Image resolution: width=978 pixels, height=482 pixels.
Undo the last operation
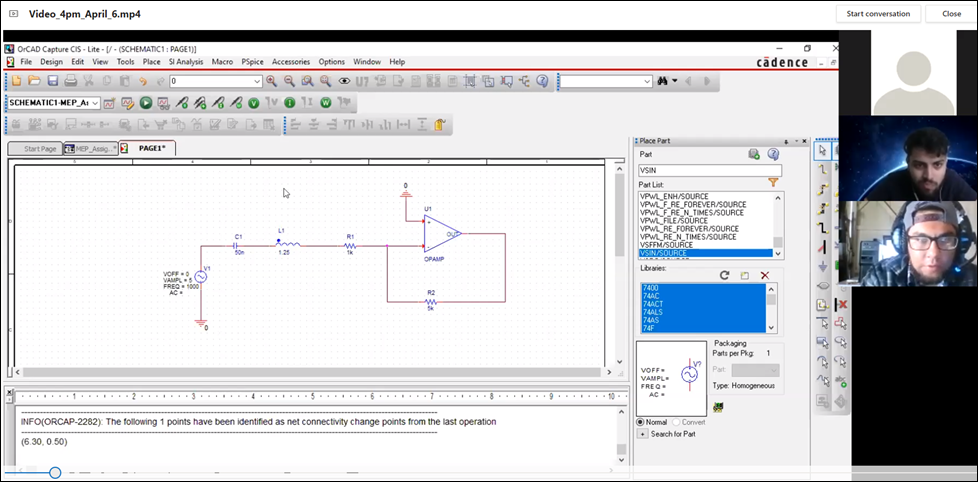[143, 81]
